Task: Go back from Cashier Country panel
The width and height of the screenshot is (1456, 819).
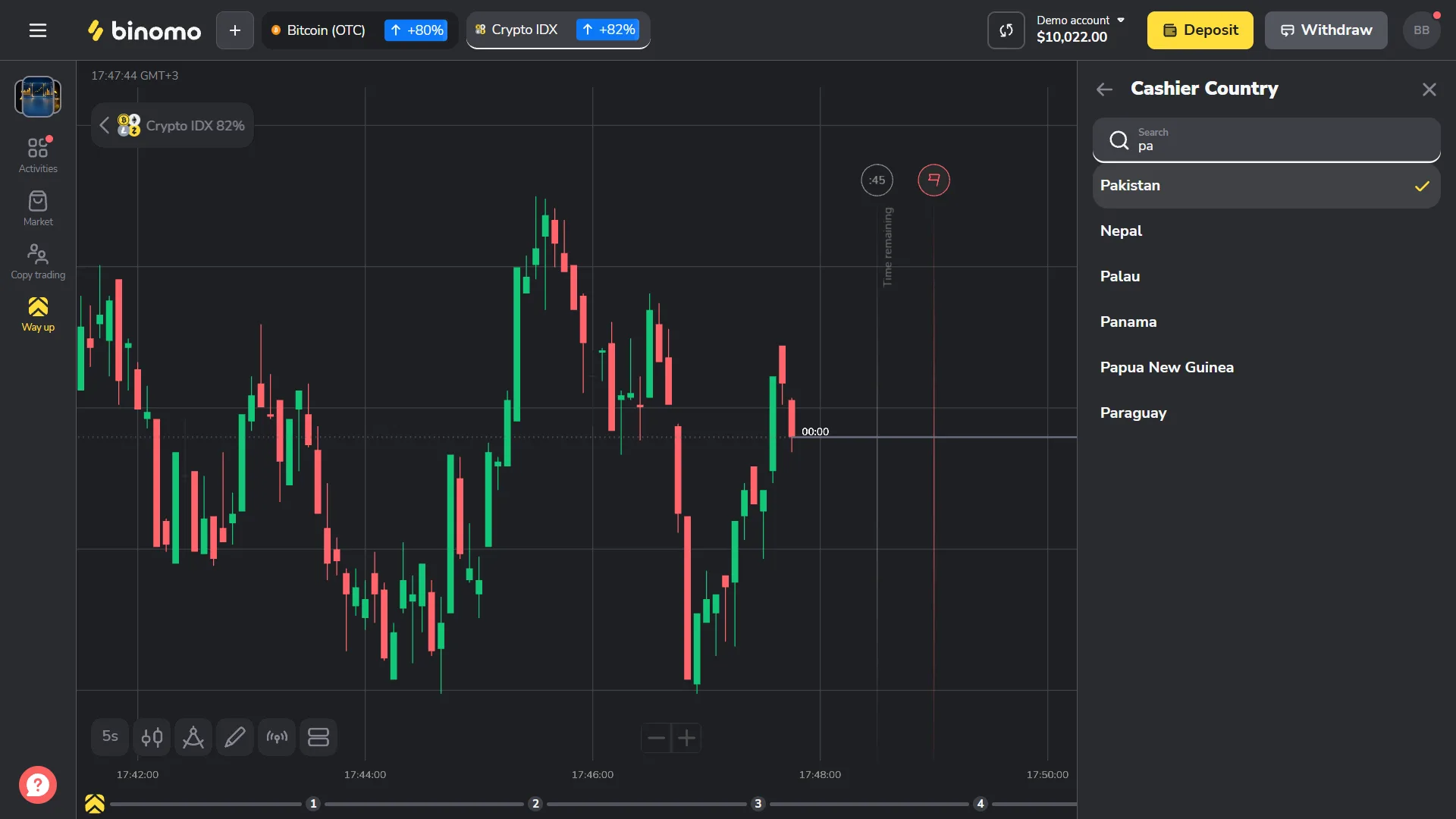Action: (x=1104, y=89)
